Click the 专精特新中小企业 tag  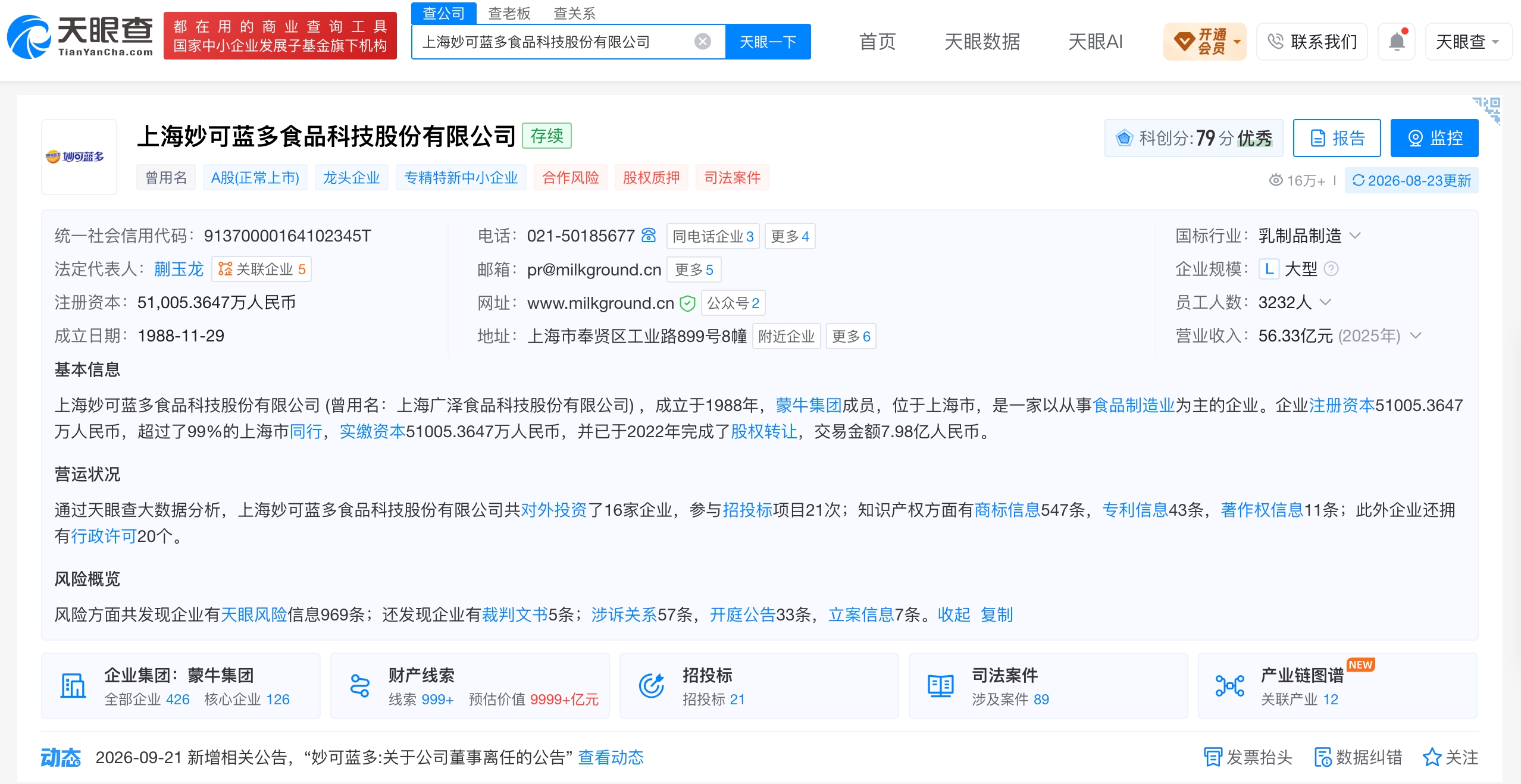pos(461,177)
